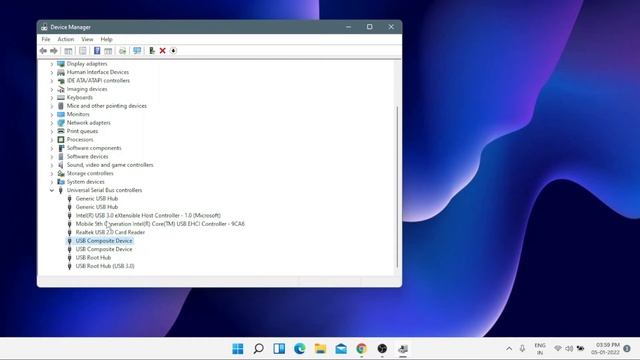640x360 pixels.
Task: Click the Processors category icon
Action: tap(61, 140)
